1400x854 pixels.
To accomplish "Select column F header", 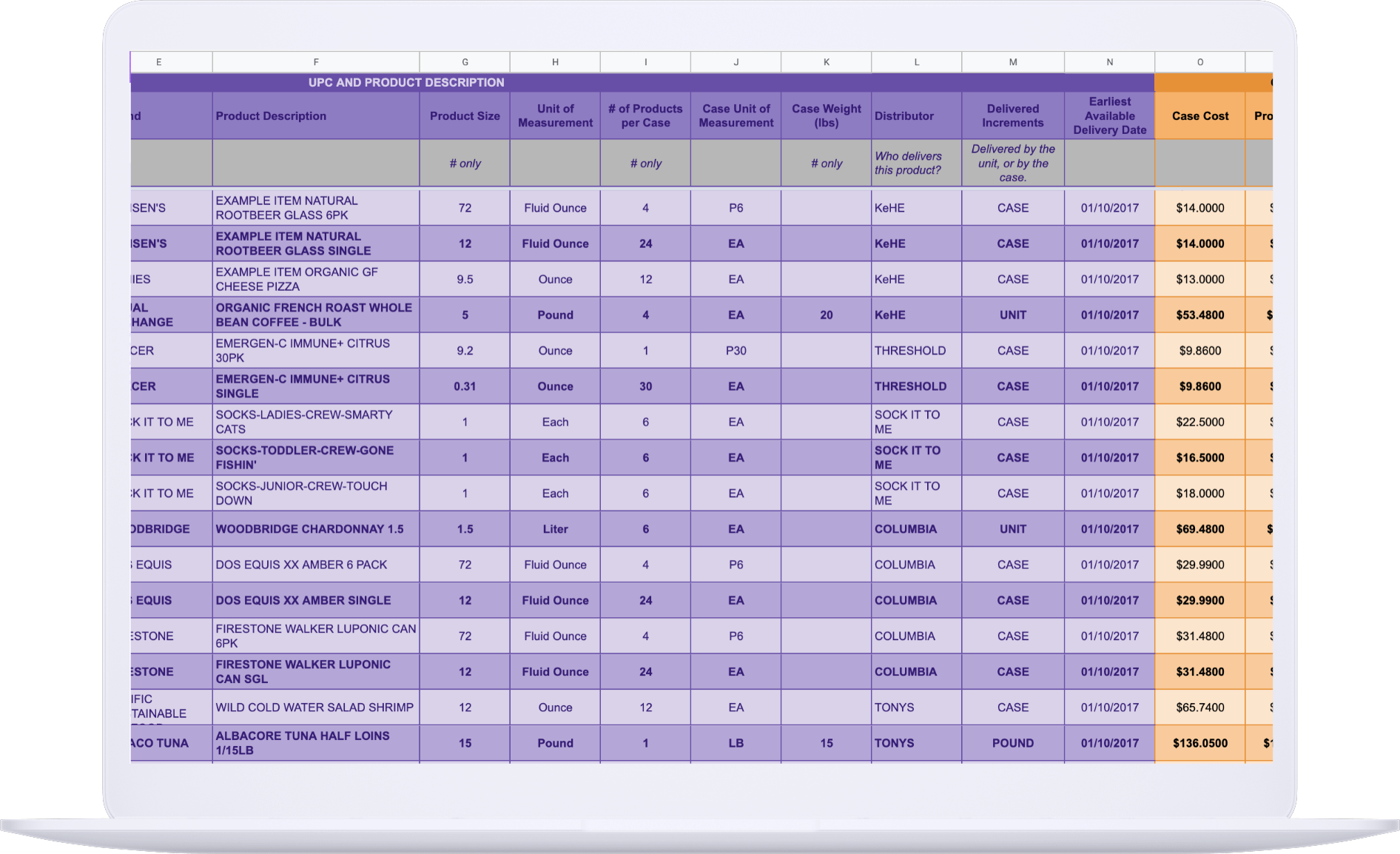I will (316, 62).
